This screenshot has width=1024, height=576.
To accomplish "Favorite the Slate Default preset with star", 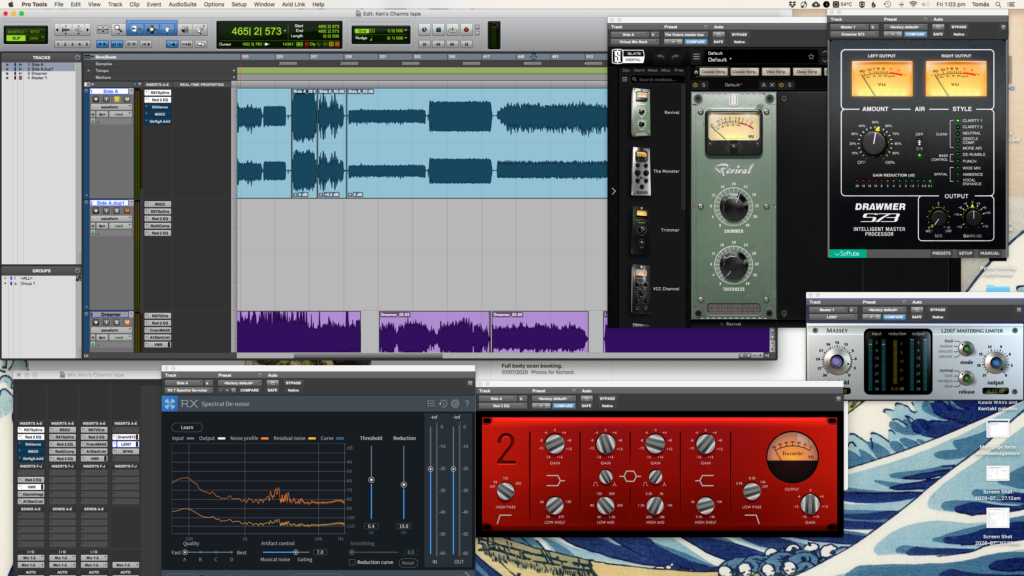I will click(811, 57).
